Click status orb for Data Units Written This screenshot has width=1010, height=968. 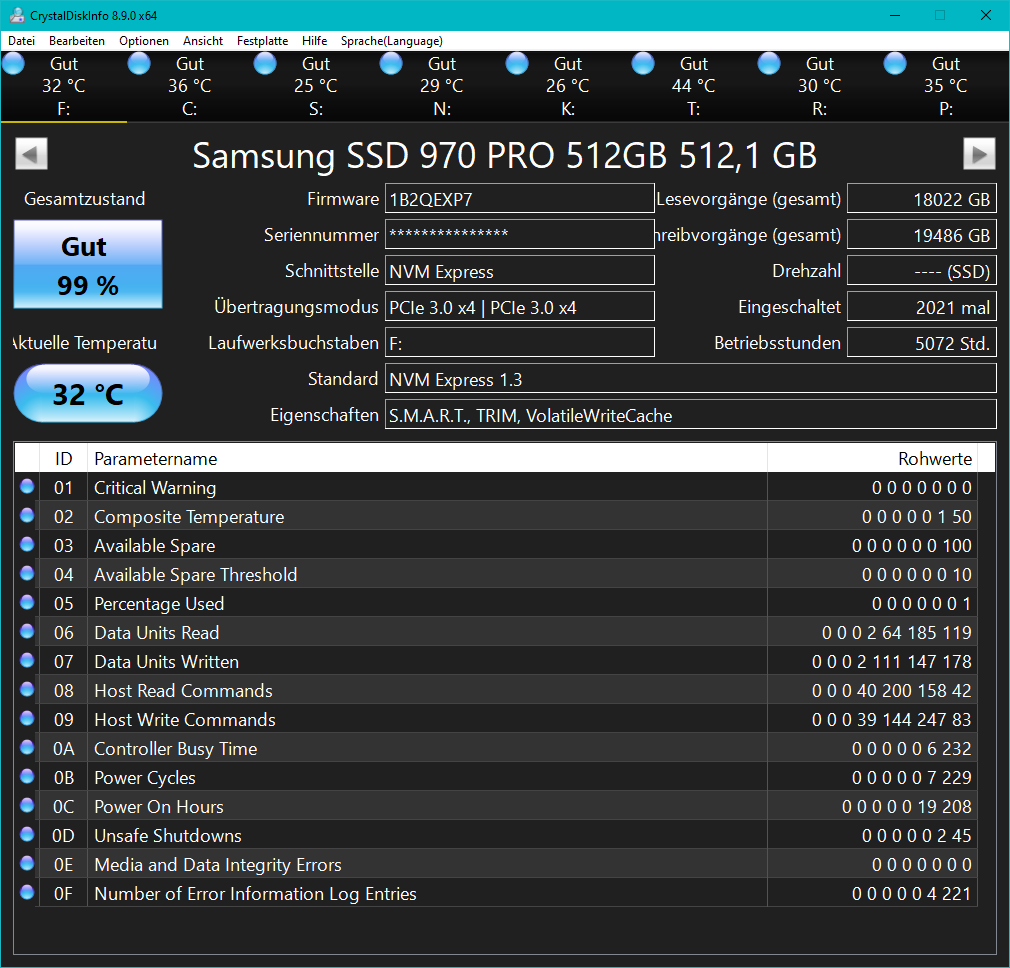coord(27,660)
